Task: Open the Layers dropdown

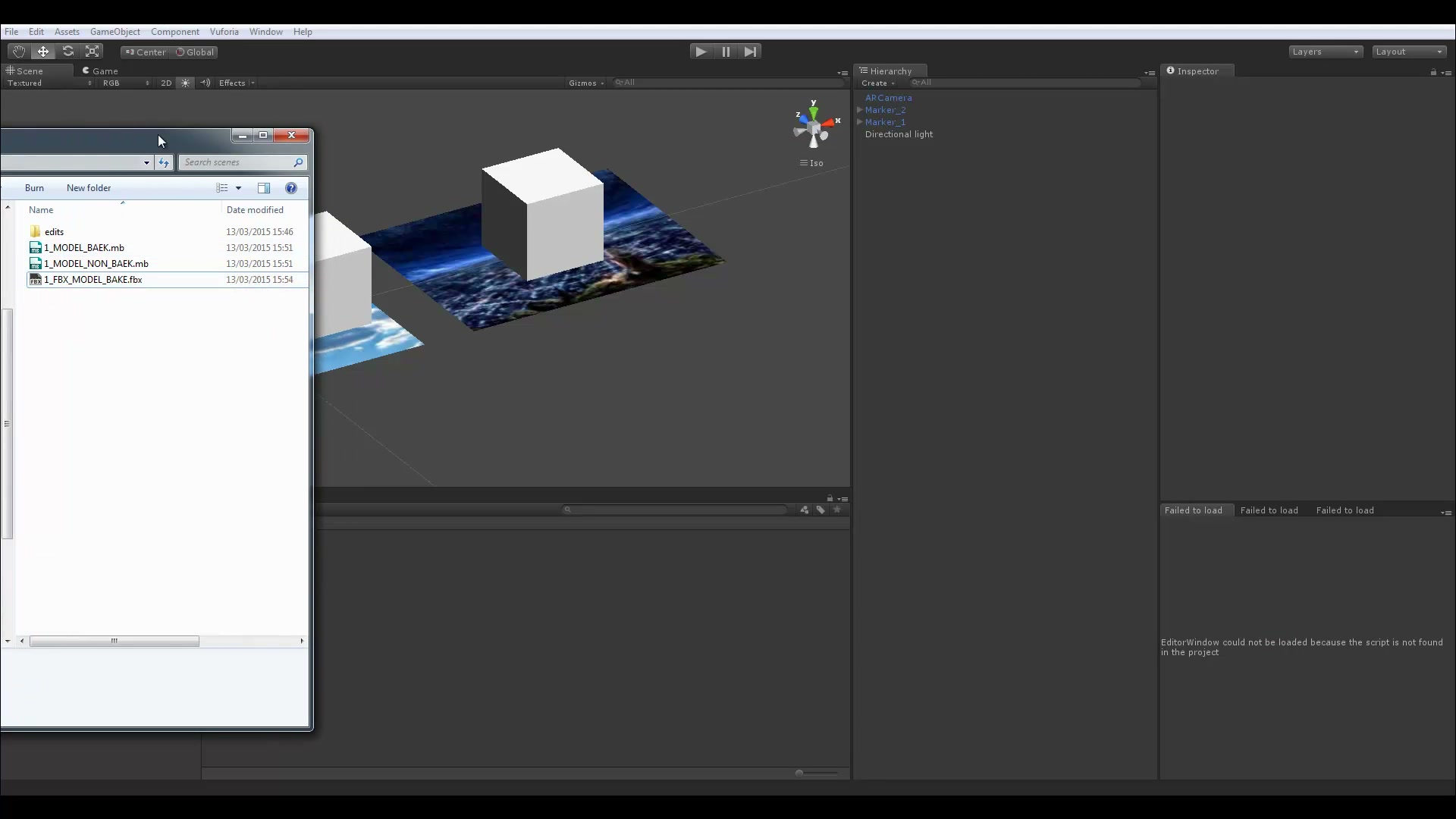Action: pyautogui.click(x=1326, y=52)
